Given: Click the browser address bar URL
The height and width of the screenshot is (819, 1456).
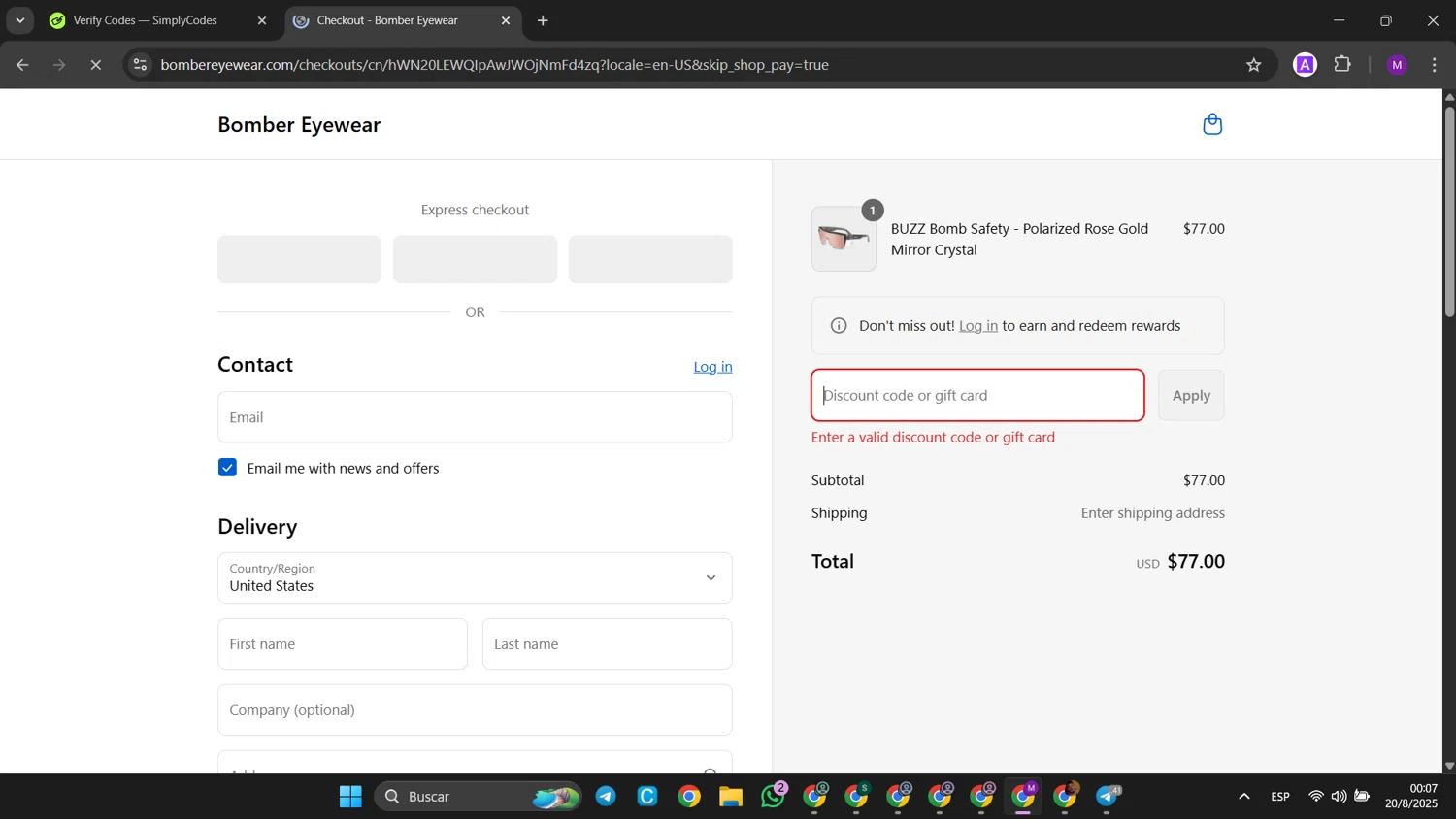Looking at the screenshot, I should point(494,65).
